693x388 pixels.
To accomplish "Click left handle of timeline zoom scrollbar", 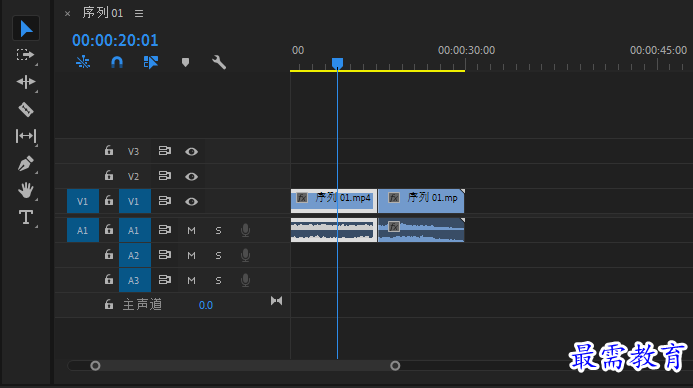I will click(95, 366).
